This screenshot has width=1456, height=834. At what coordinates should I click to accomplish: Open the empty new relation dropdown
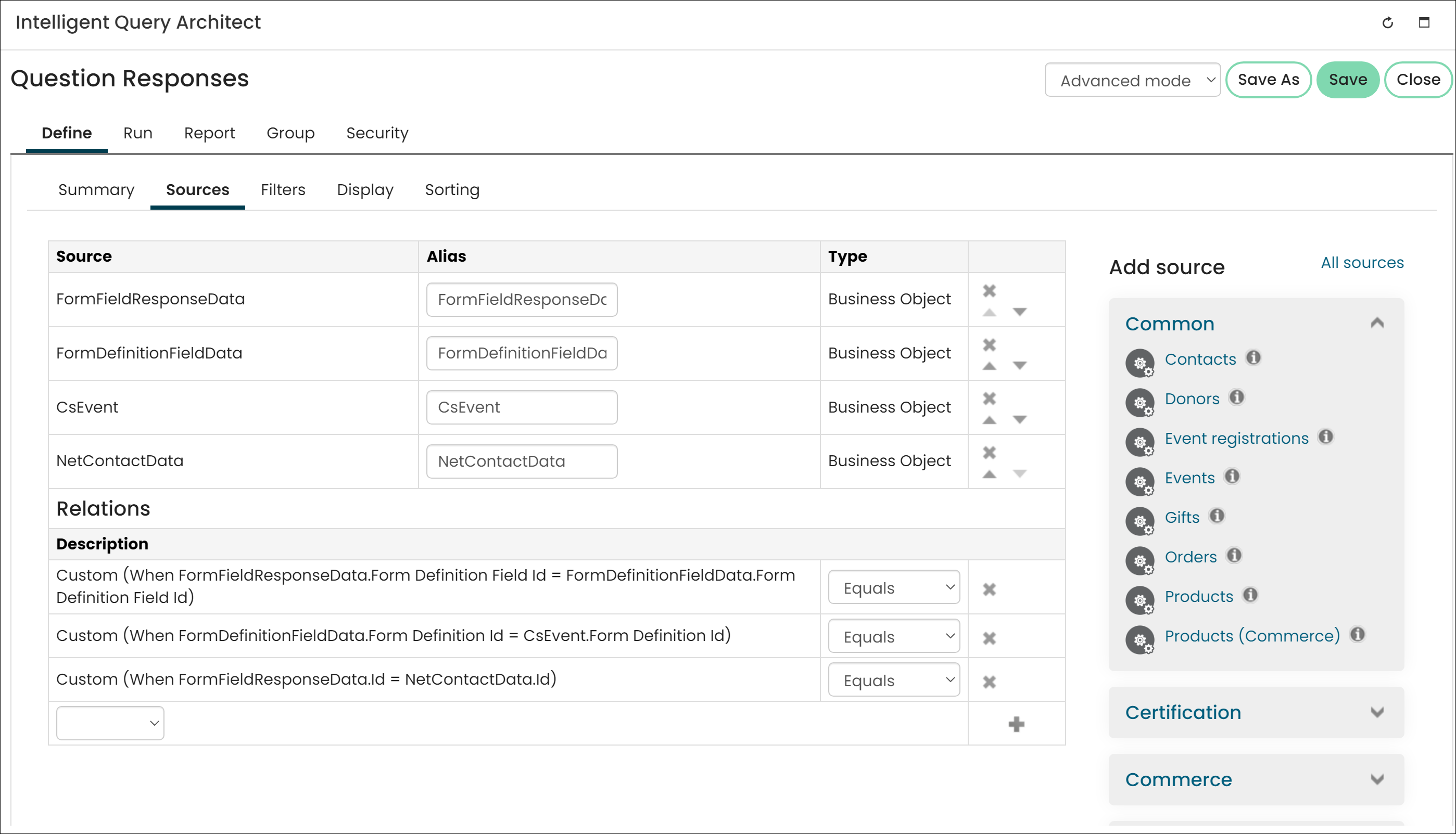(x=110, y=724)
